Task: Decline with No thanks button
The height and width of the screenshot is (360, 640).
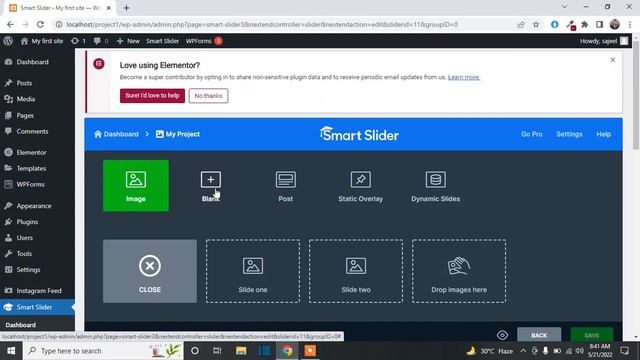Action: (208, 96)
